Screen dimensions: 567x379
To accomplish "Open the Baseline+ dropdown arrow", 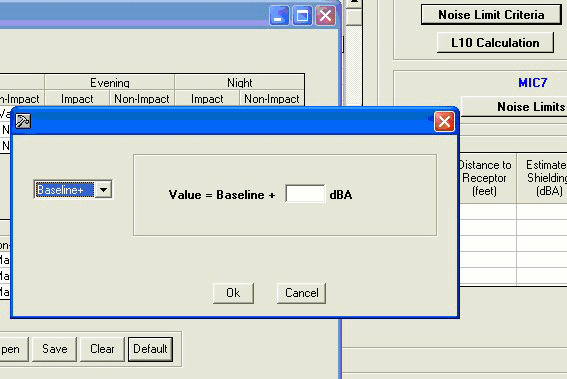I will pyautogui.click(x=103, y=190).
